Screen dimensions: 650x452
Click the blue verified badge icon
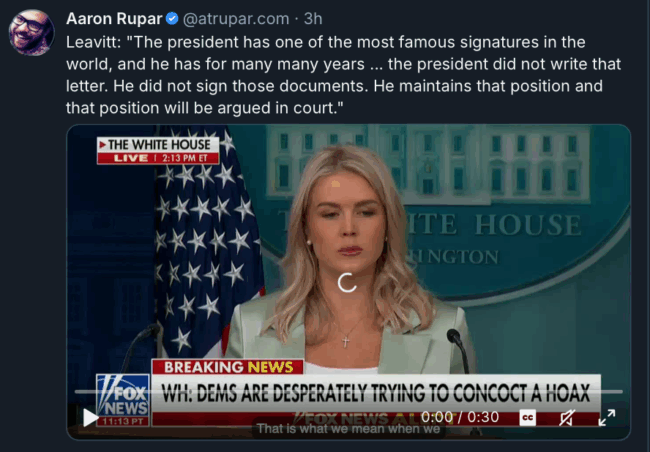tap(172, 19)
